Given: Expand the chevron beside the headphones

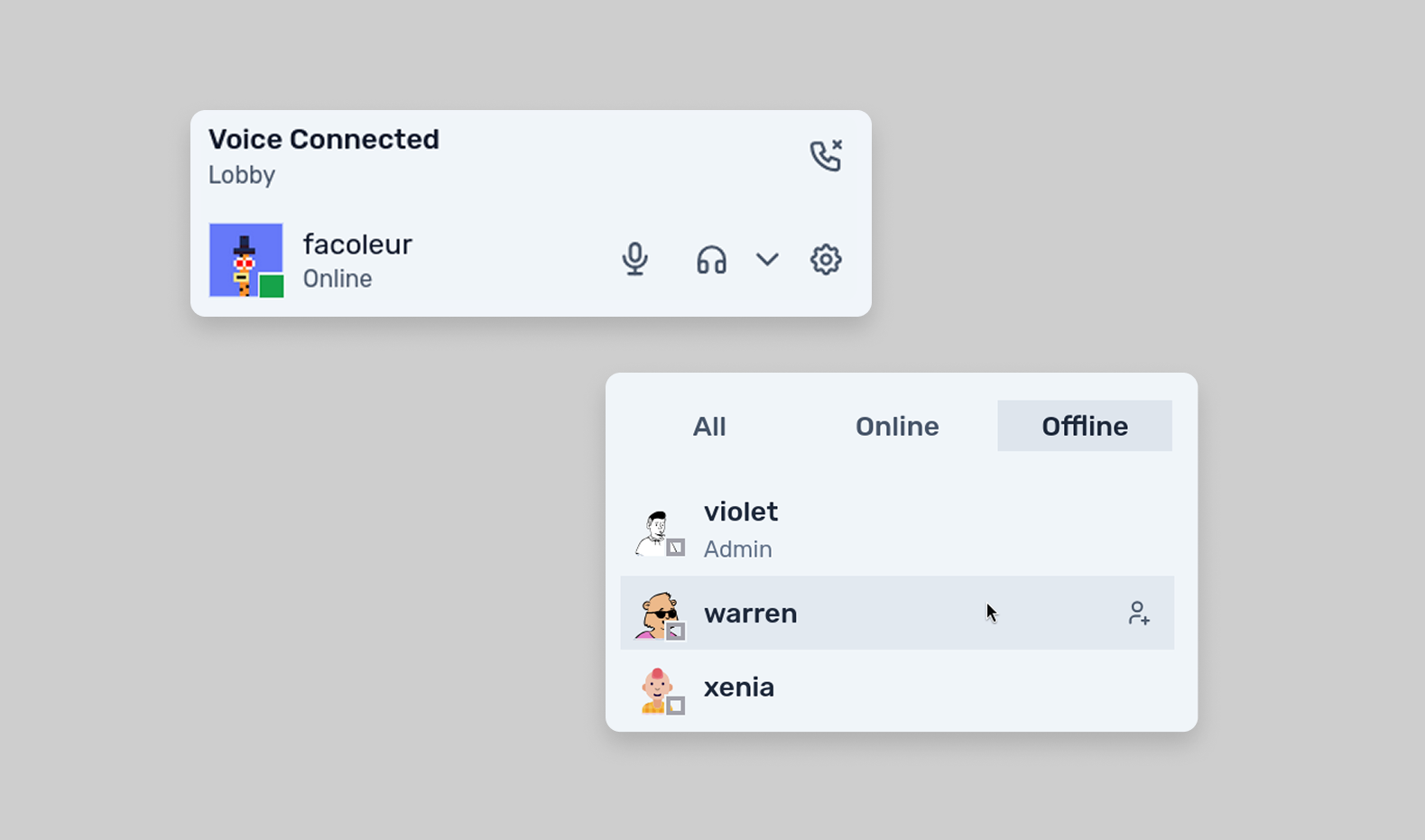Looking at the screenshot, I should click(x=767, y=260).
